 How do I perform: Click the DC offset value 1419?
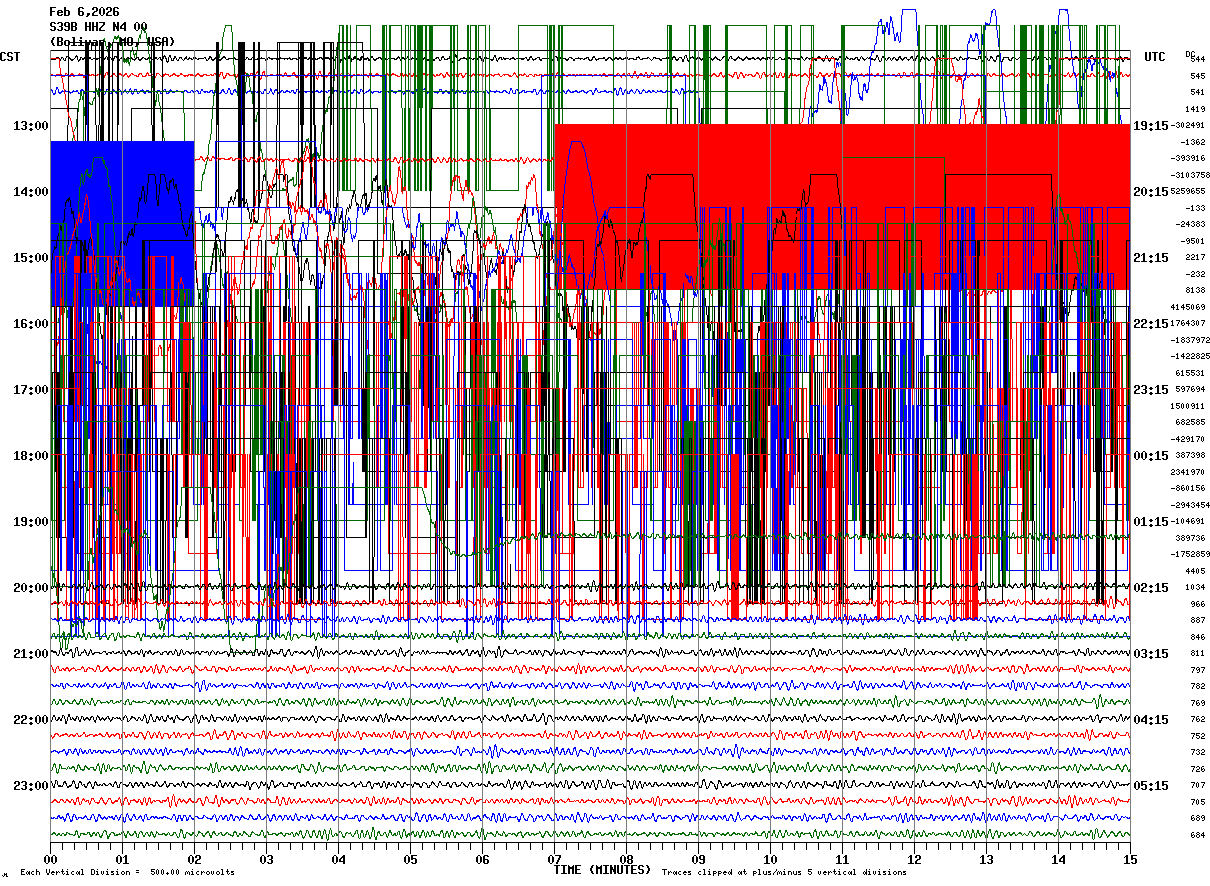coord(1195,109)
